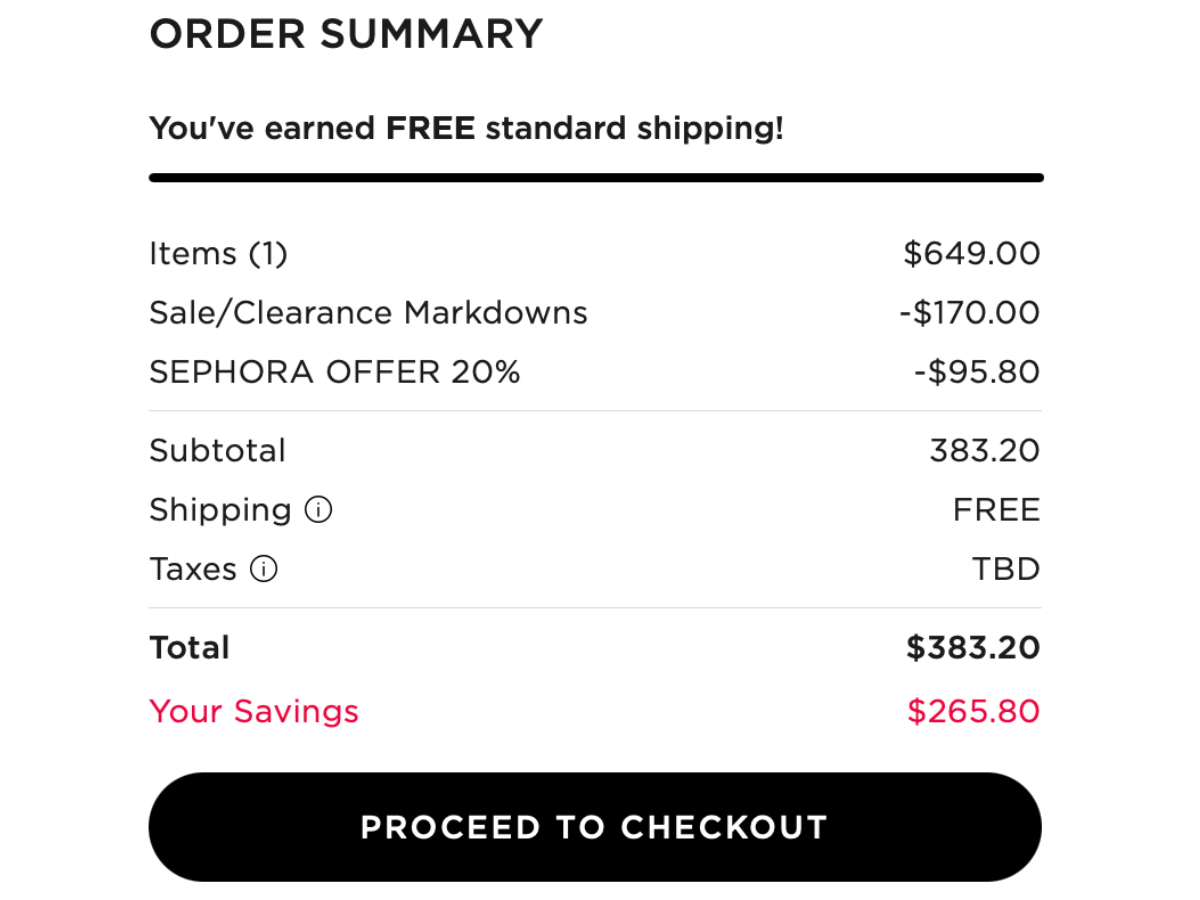1200x900 pixels.
Task: Click the FREE shipping value
Action: [996, 510]
